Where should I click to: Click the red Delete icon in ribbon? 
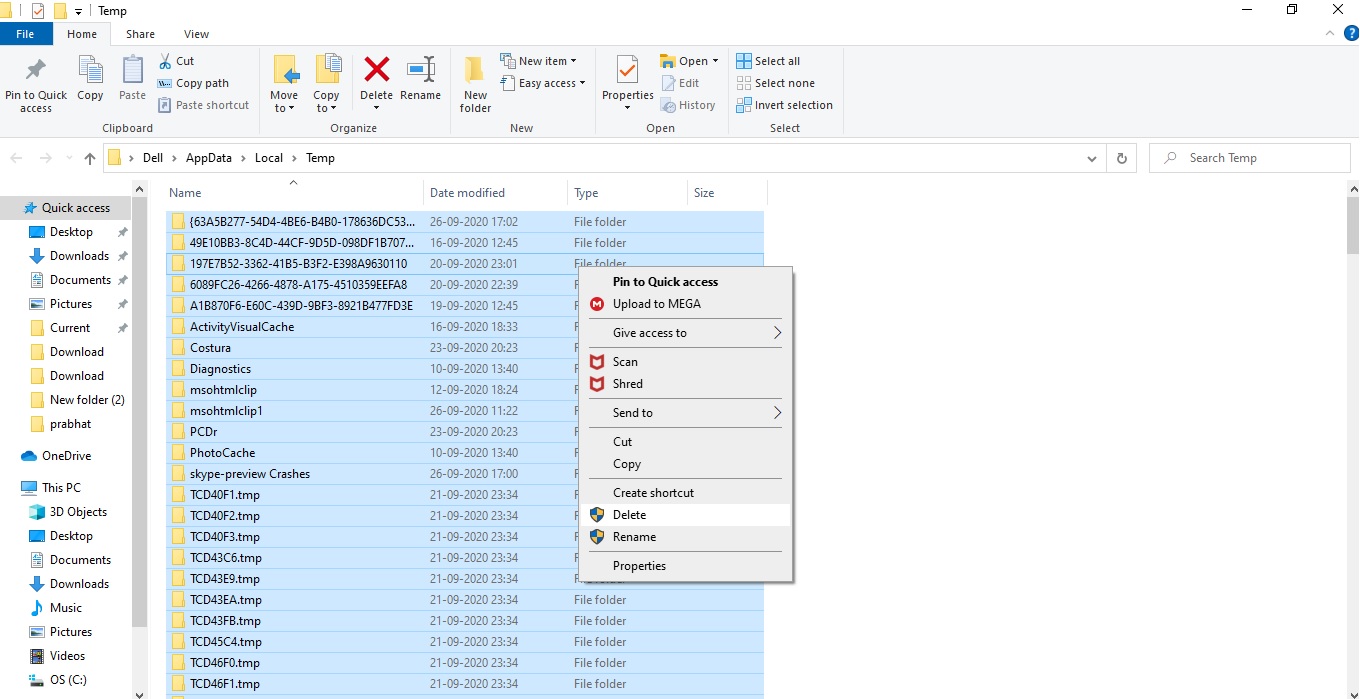click(376, 71)
